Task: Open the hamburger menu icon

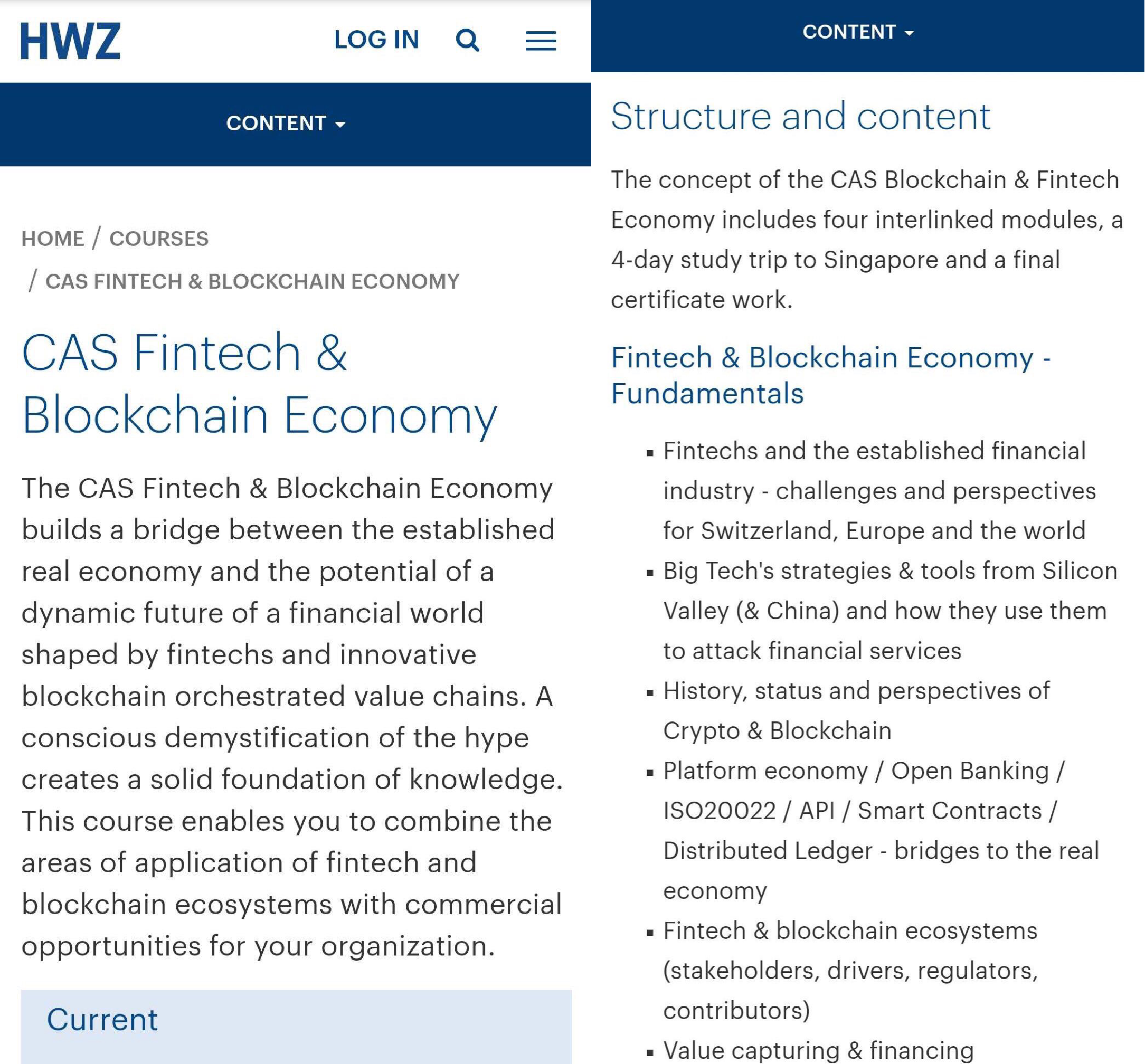Action: click(x=541, y=41)
